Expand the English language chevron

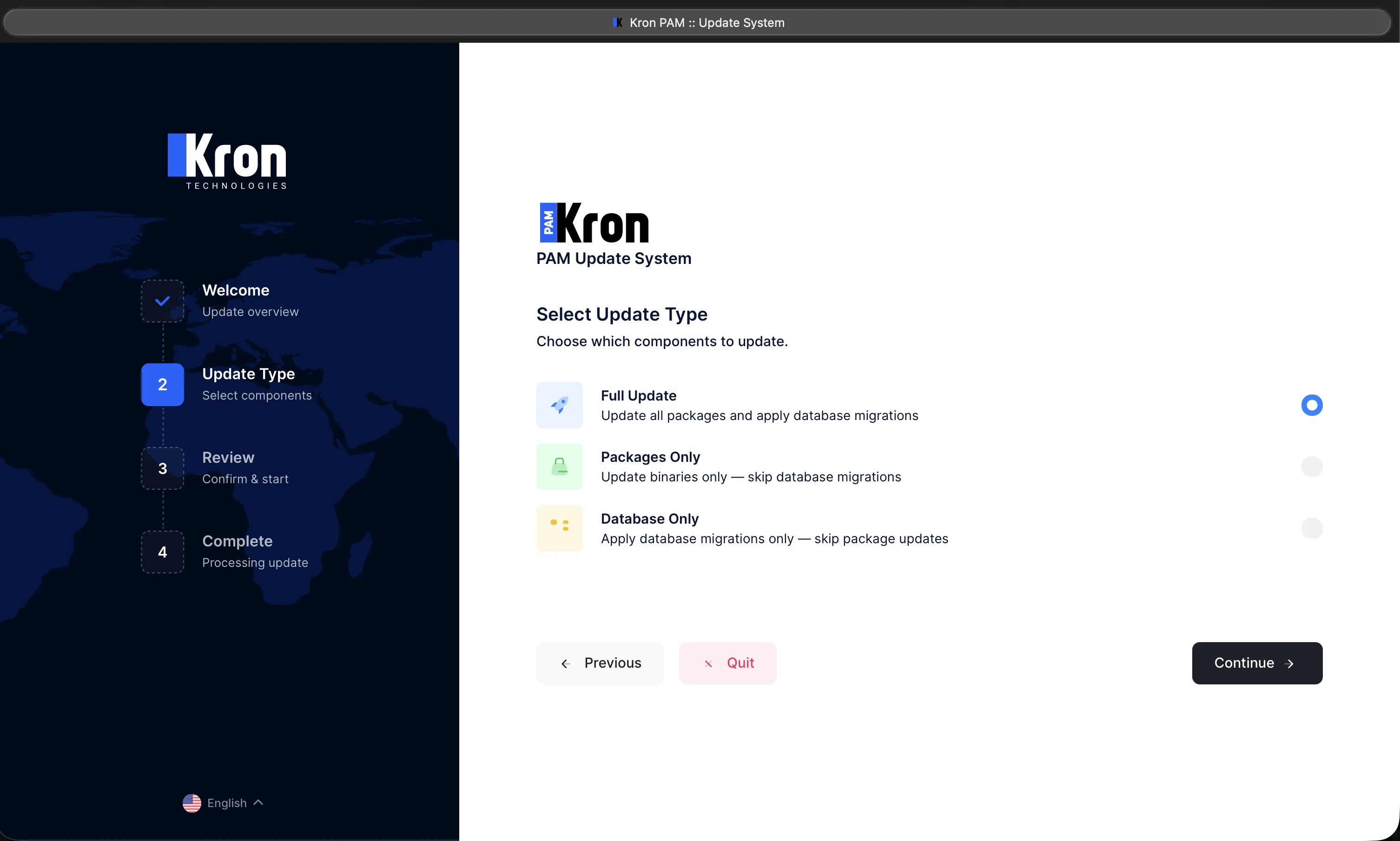tap(258, 802)
